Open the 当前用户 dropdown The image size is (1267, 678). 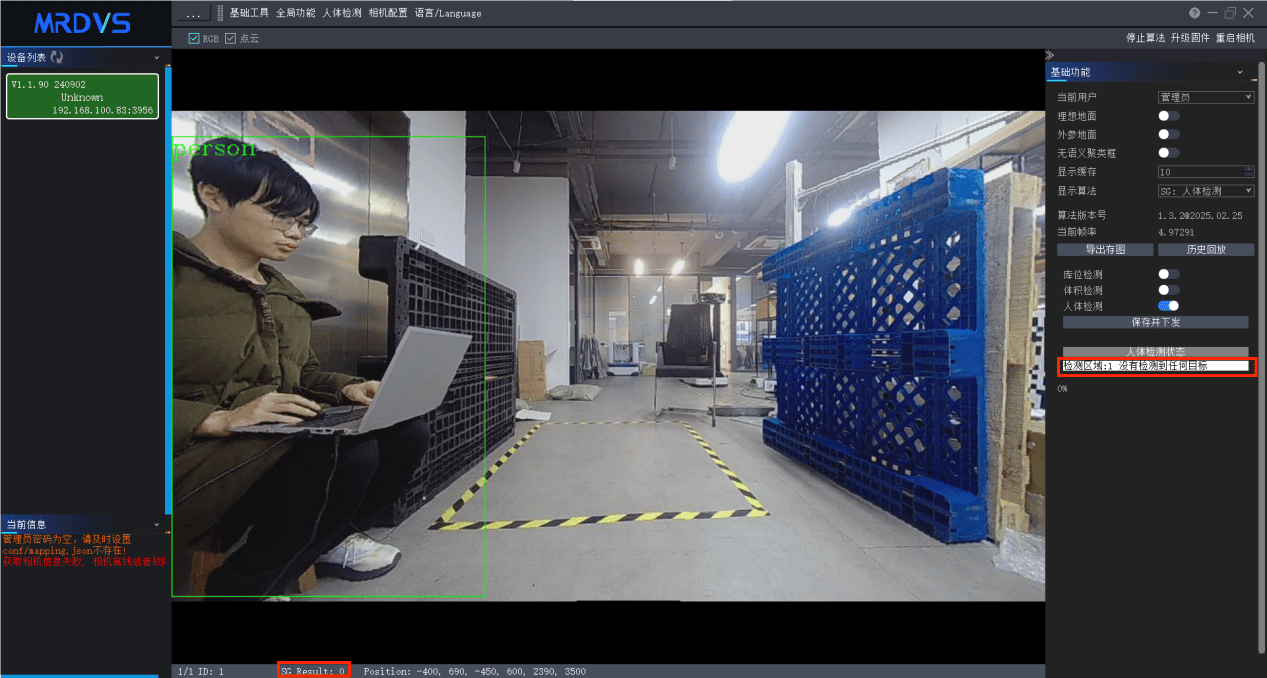pyautogui.click(x=1206, y=97)
